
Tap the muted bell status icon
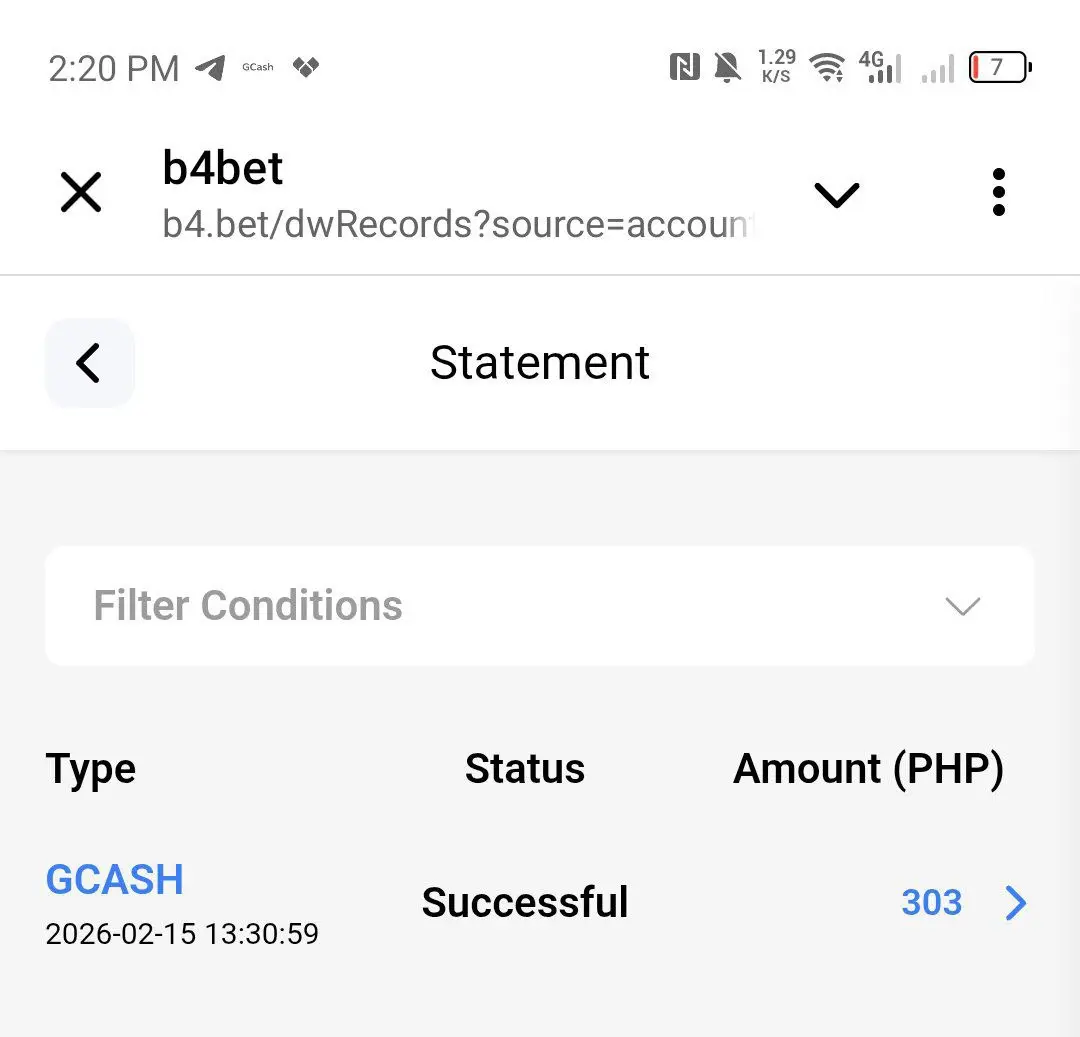coord(727,67)
